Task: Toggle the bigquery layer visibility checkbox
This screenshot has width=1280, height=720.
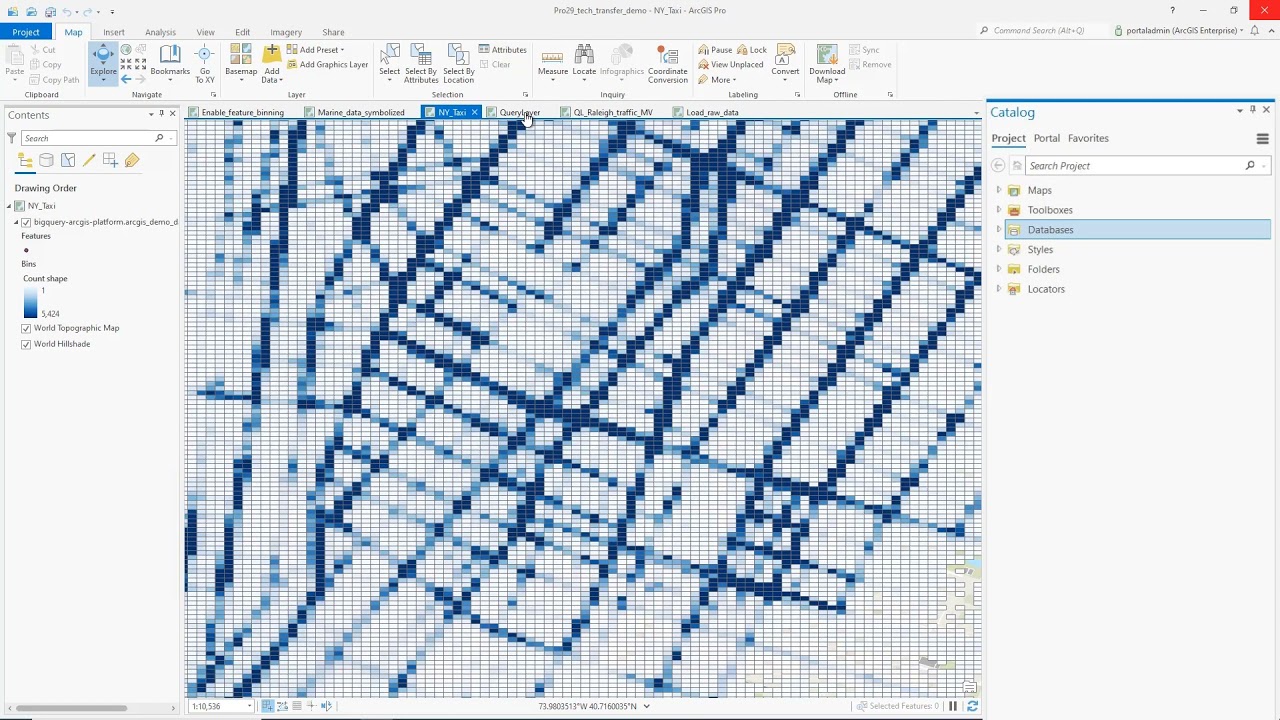Action: tap(26, 222)
